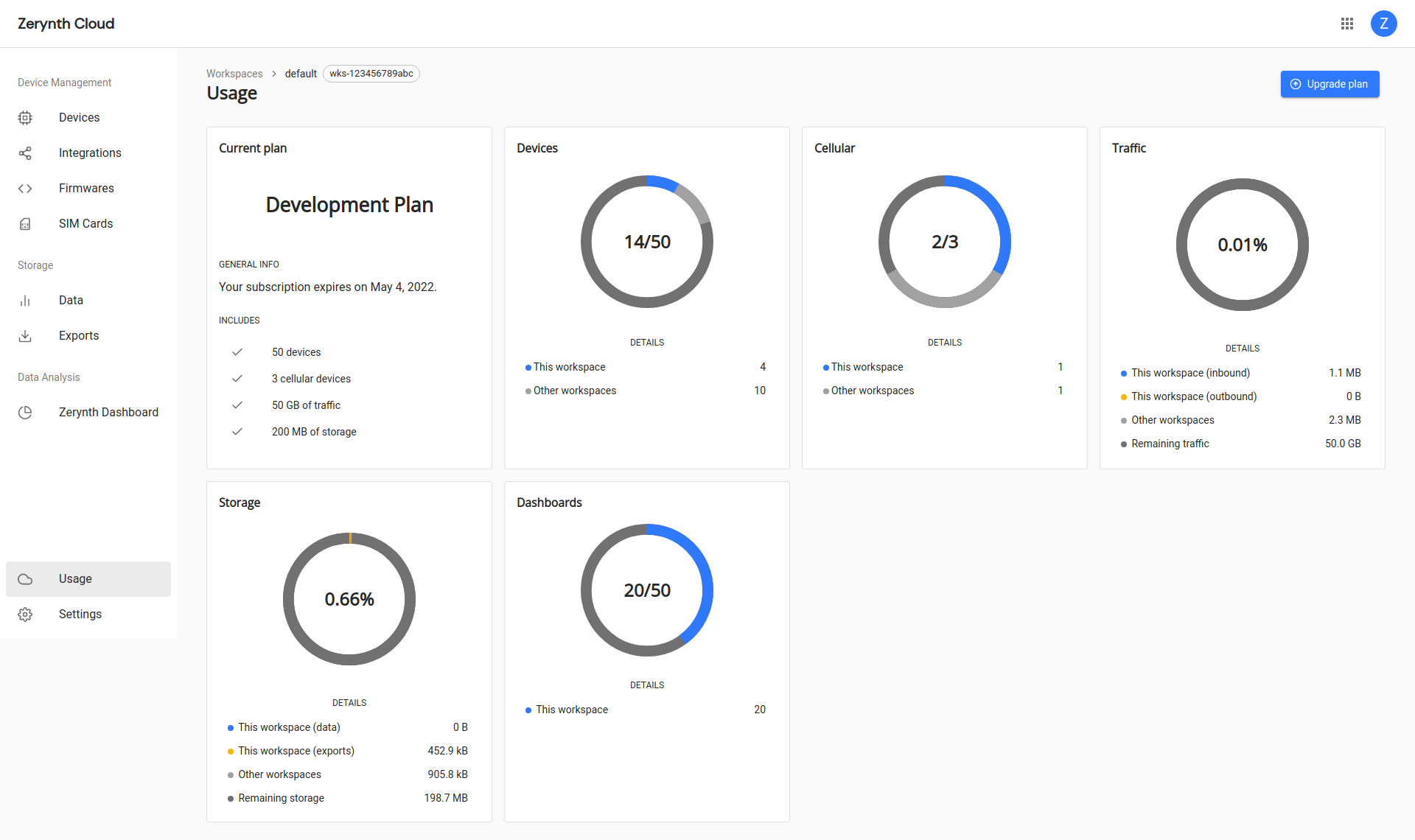
Task: Click orange dot for This workspace (exports)
Action: pos(231,752)
